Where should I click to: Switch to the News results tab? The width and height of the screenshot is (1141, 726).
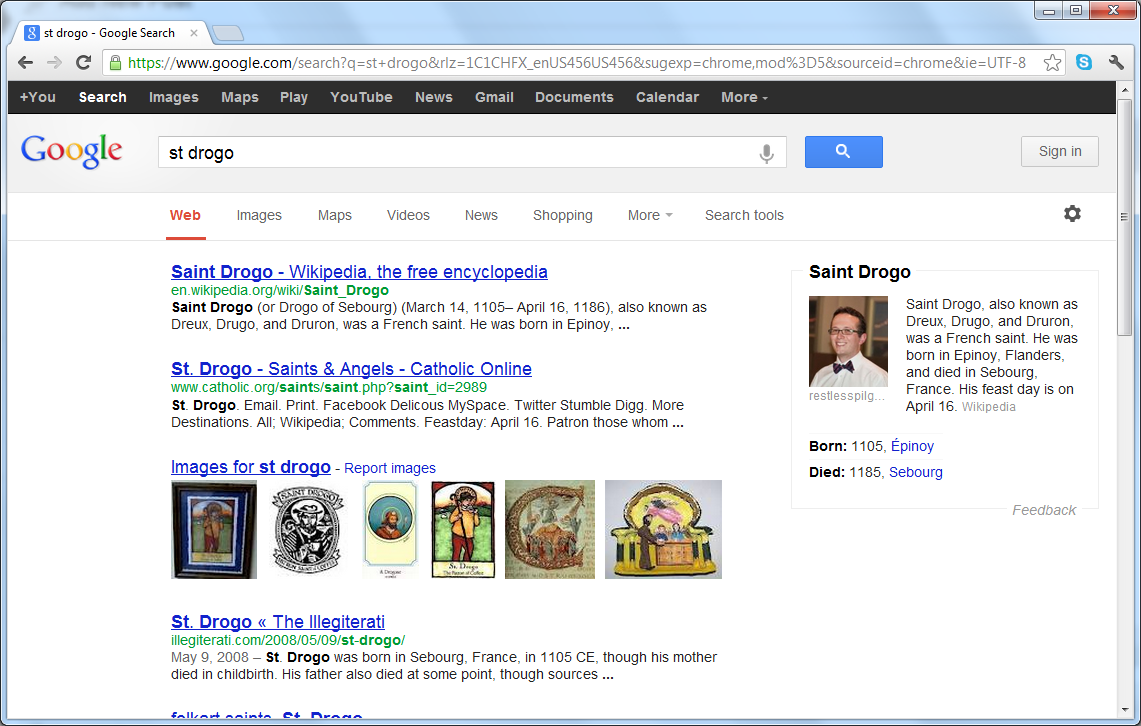click(481, 215)
